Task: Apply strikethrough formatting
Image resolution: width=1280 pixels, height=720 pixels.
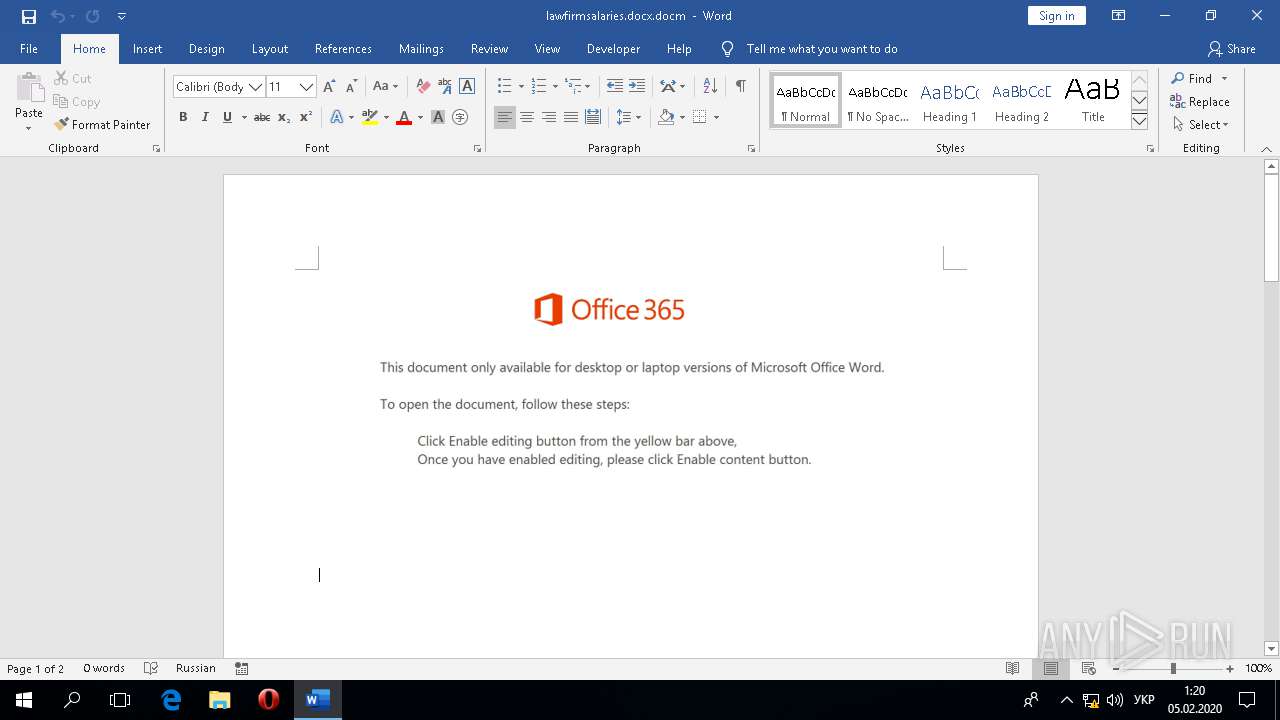Action: click(x=262, y=117)
